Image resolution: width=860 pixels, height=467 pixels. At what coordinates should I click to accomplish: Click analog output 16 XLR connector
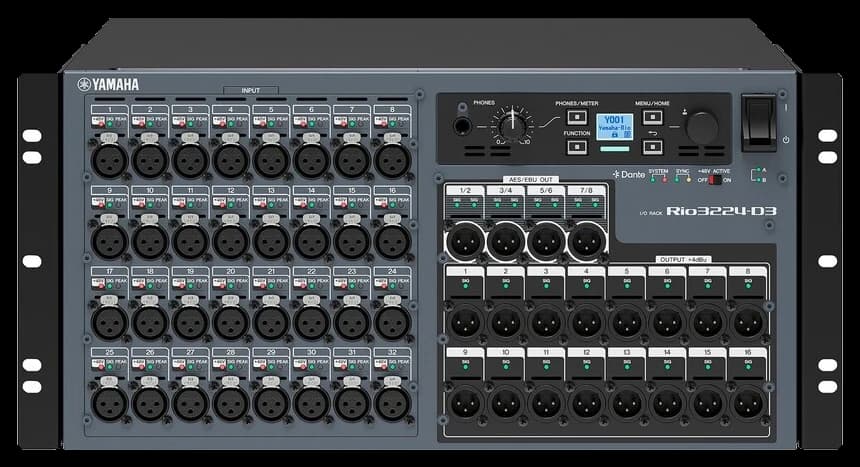click(x=749, y=403)
